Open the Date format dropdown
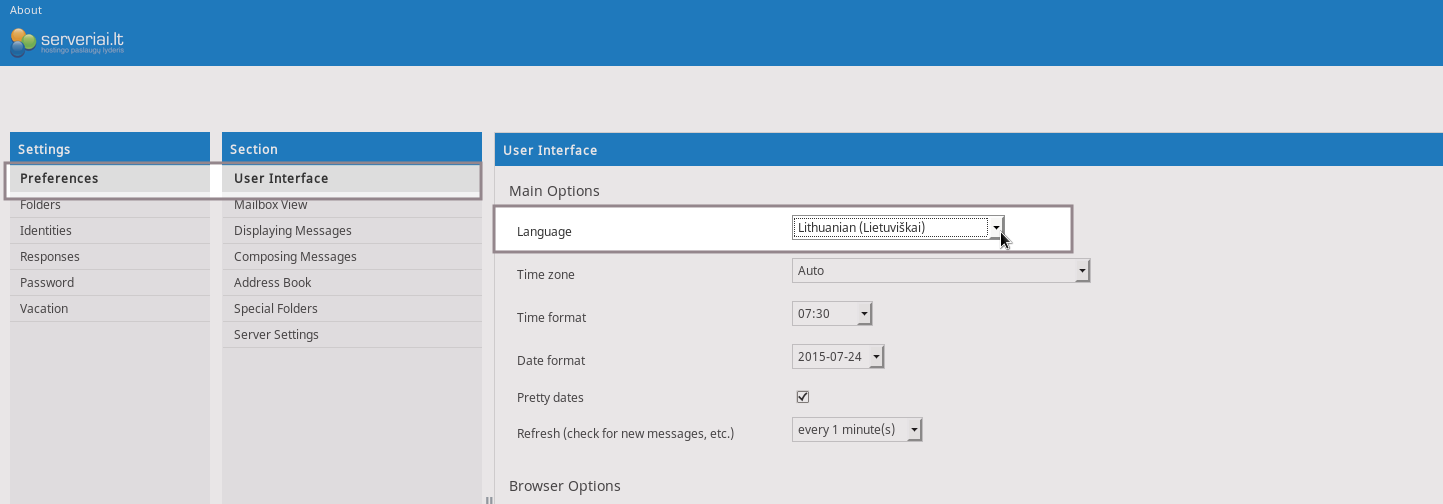Image resolution: width=1443 pixels, height=504 pixels. click(838, 357)
